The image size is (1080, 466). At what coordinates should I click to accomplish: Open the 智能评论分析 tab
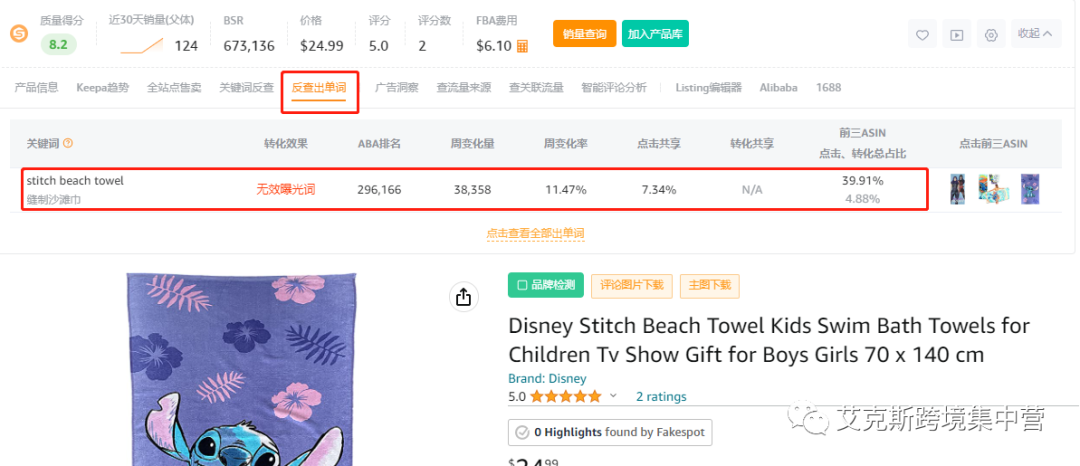[x=614, y=87]
